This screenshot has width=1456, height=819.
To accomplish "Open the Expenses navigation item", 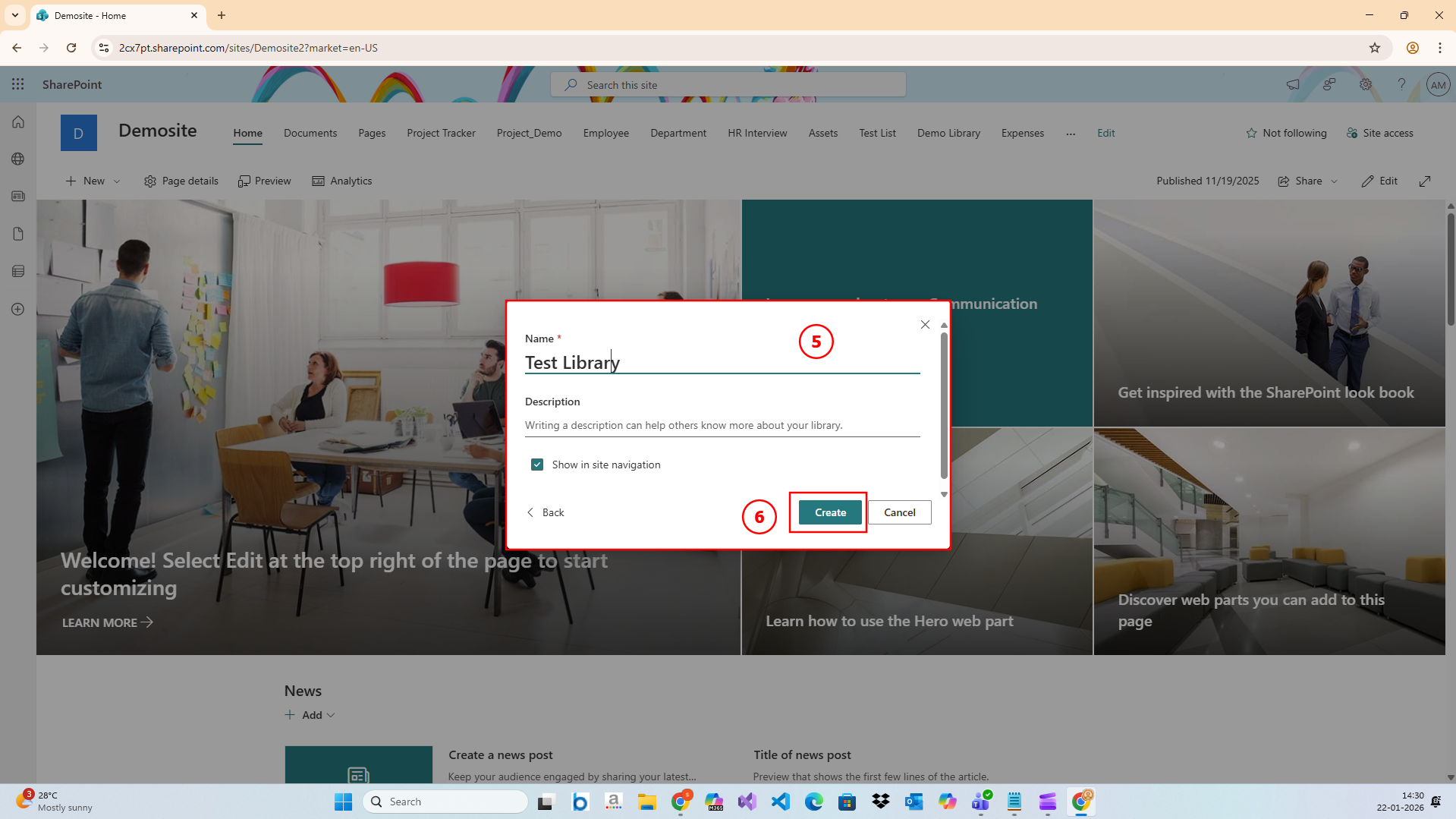I will pos(1022,133).
